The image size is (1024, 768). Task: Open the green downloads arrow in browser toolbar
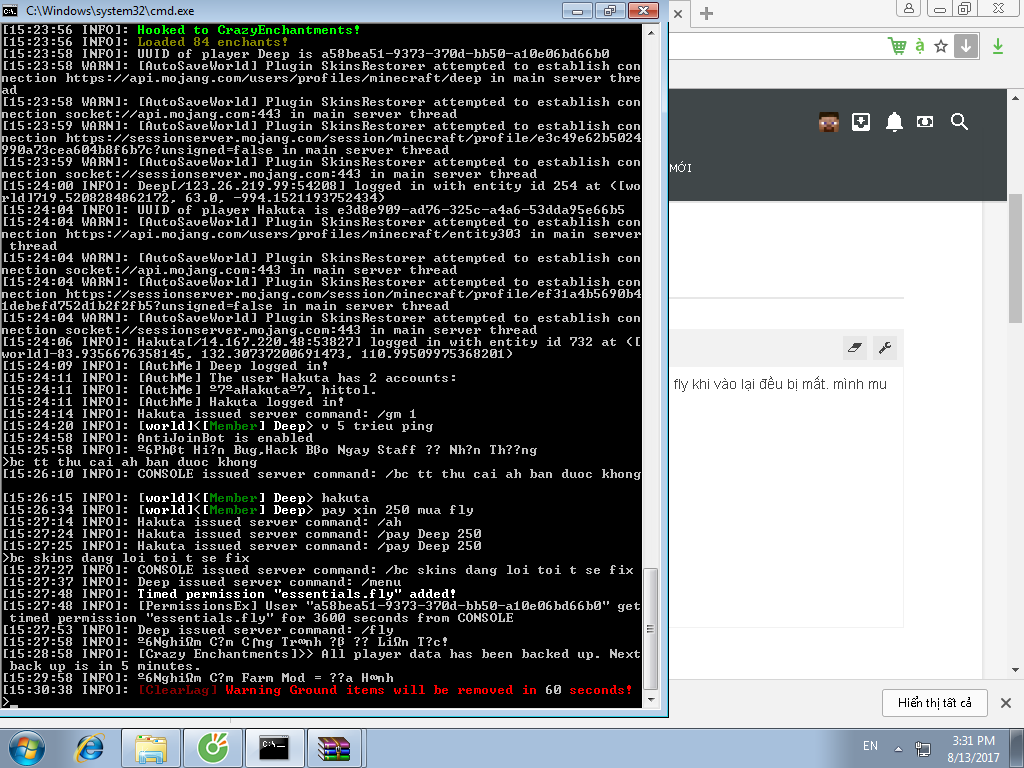(x=998, y=46)
